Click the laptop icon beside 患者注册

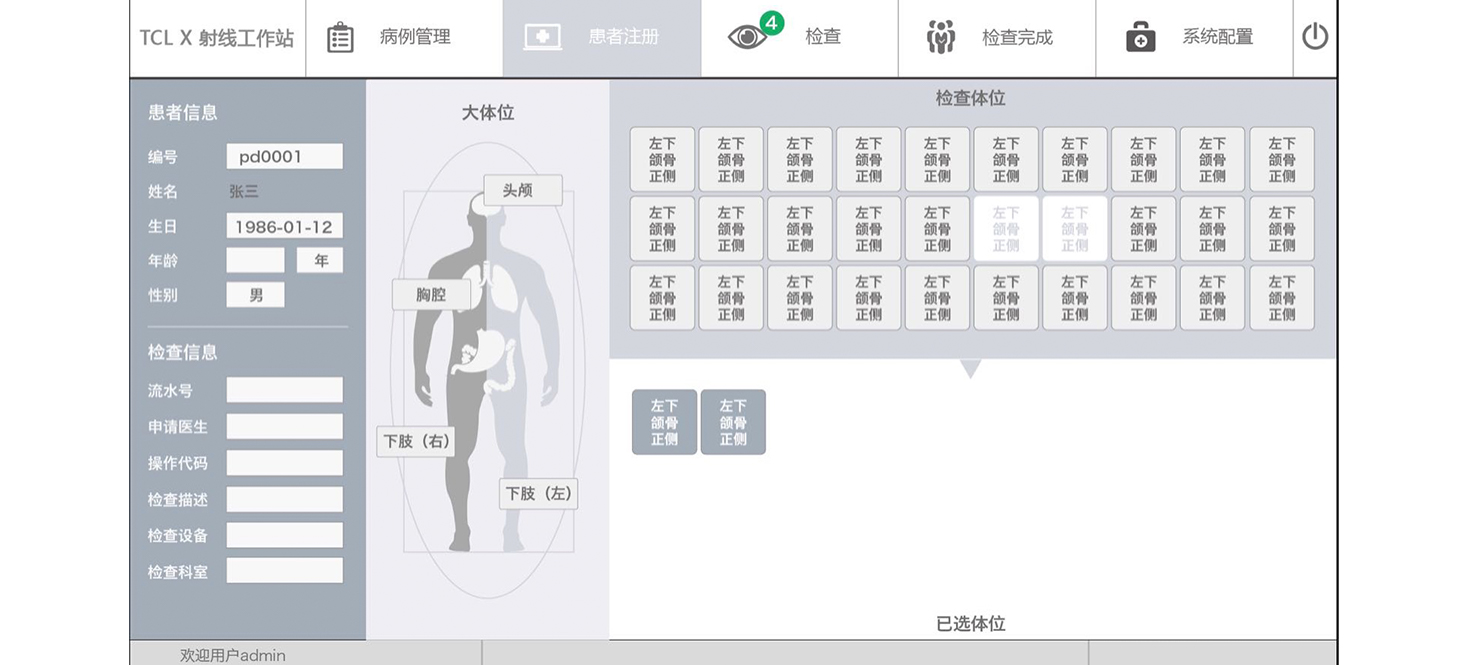(542, 36)
